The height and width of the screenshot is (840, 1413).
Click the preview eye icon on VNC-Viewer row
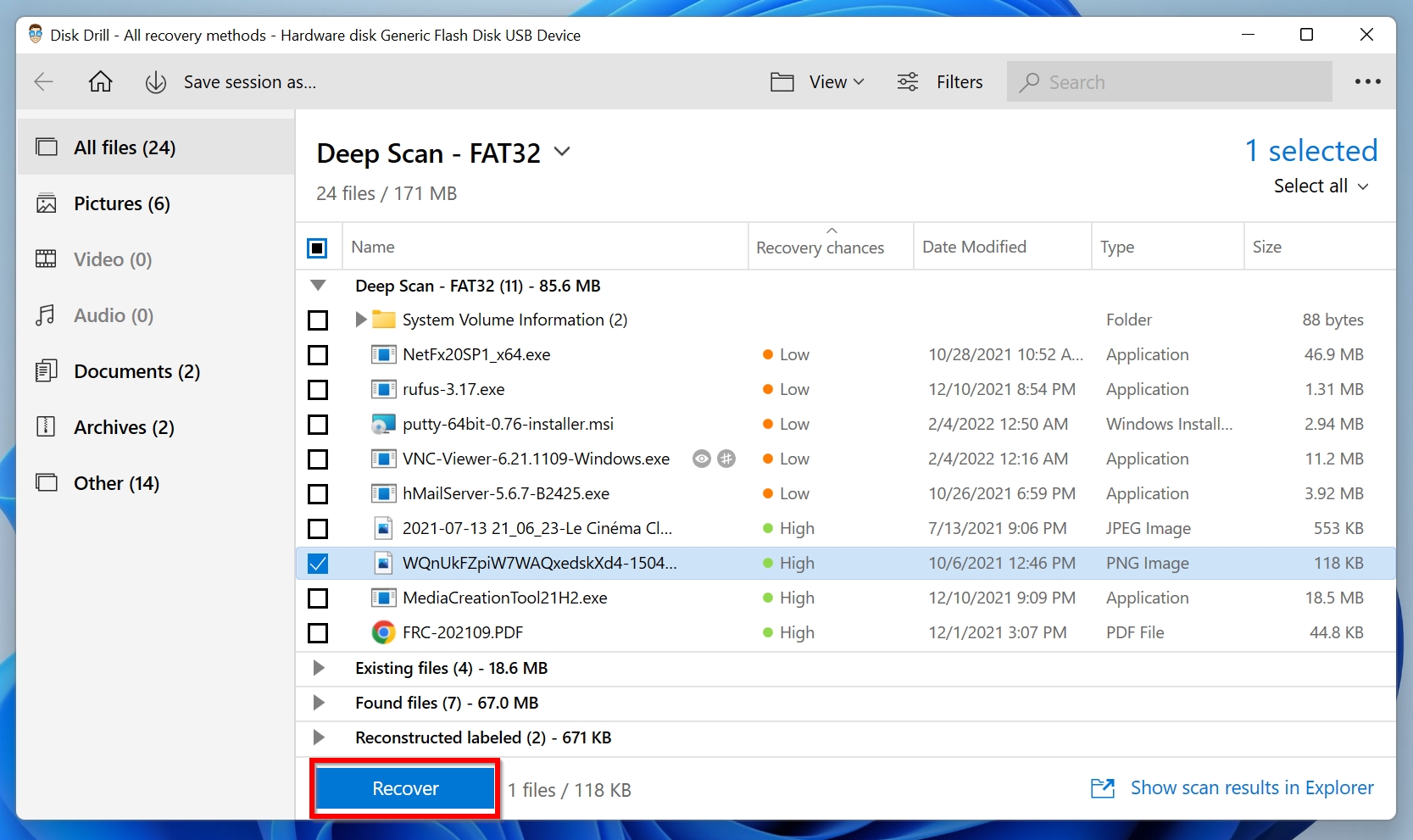(x=702, y=459)
